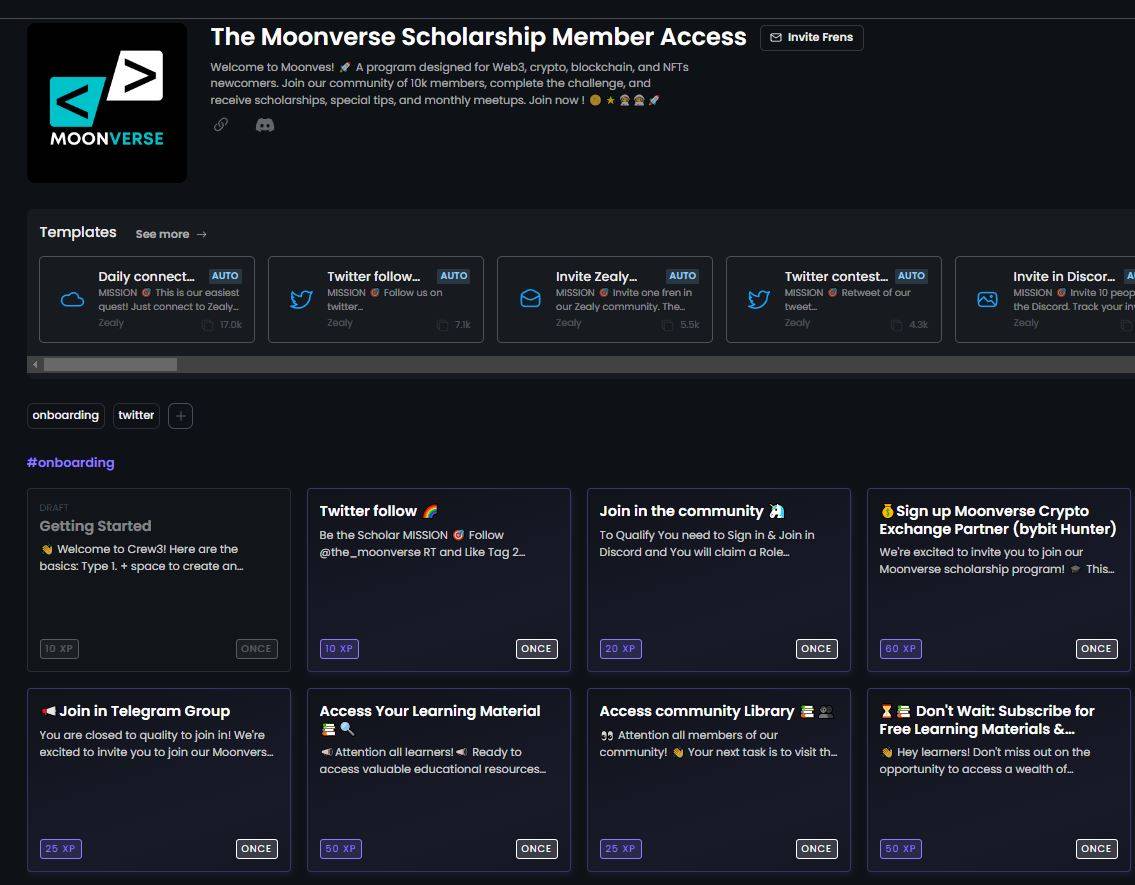Click the ONCE badge on Join in Telegram Group

point(256,849)
